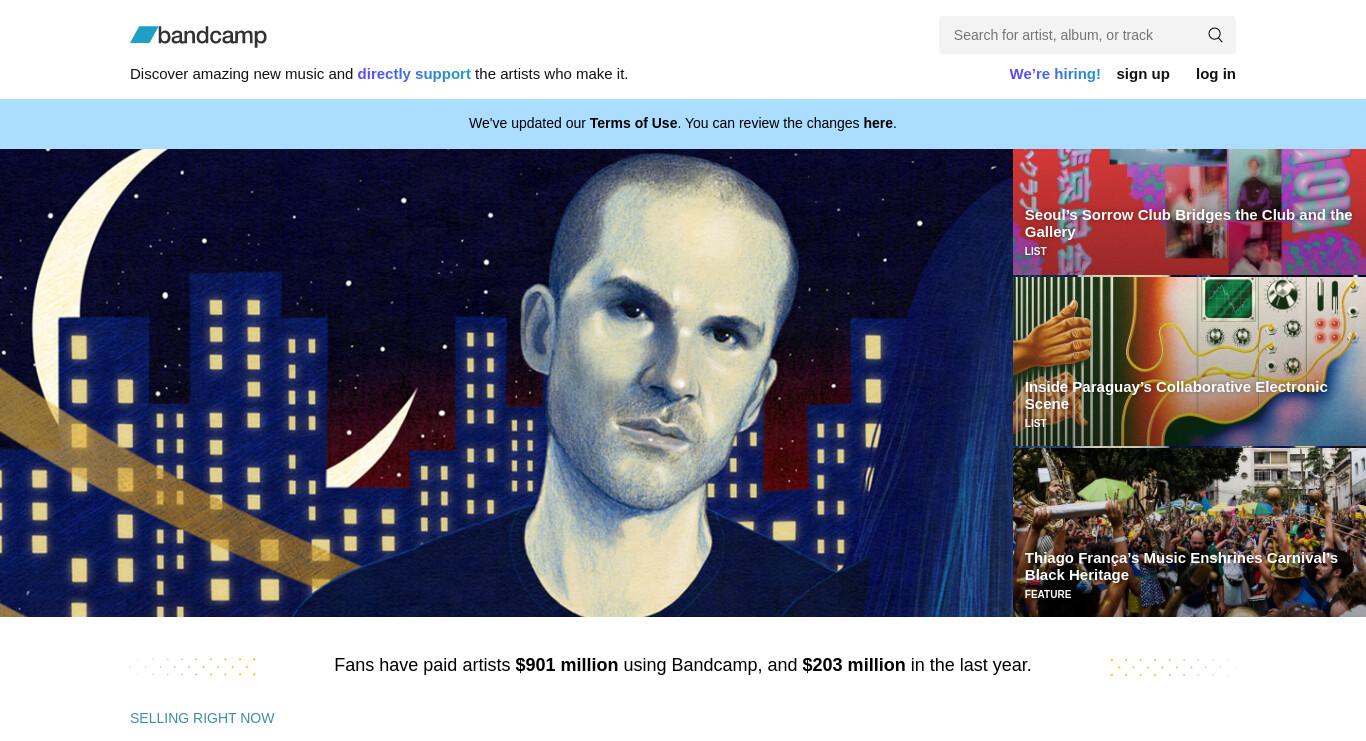This screenshot has height=741, width=1366.
Task: Open the log in link
Action: click(x=1216, y=74)
